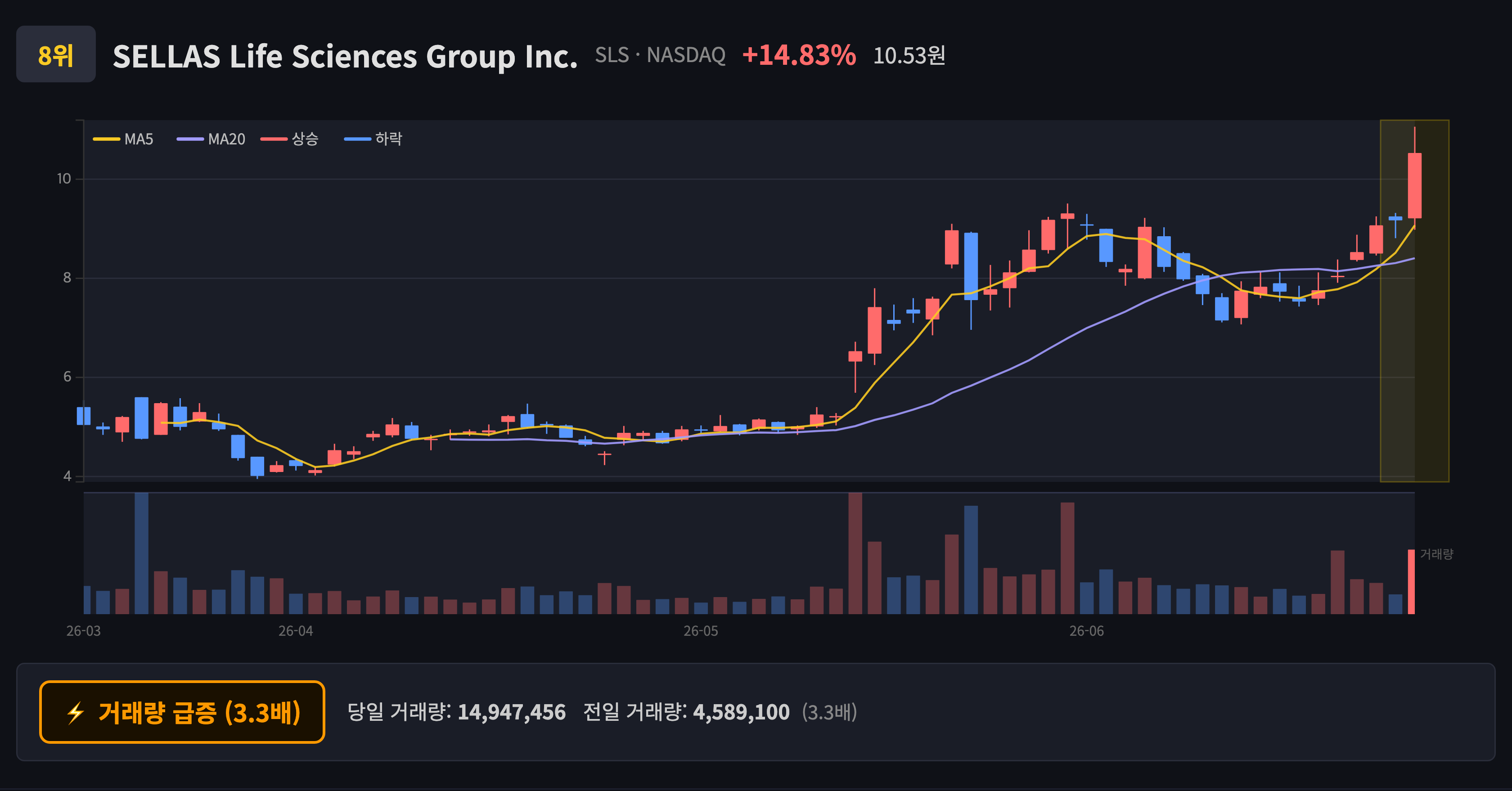The height and width of the screenshot is (791, 1512).
Task: Click the 거래량 급증 (3.3배) badge
Action: [182, 712]
